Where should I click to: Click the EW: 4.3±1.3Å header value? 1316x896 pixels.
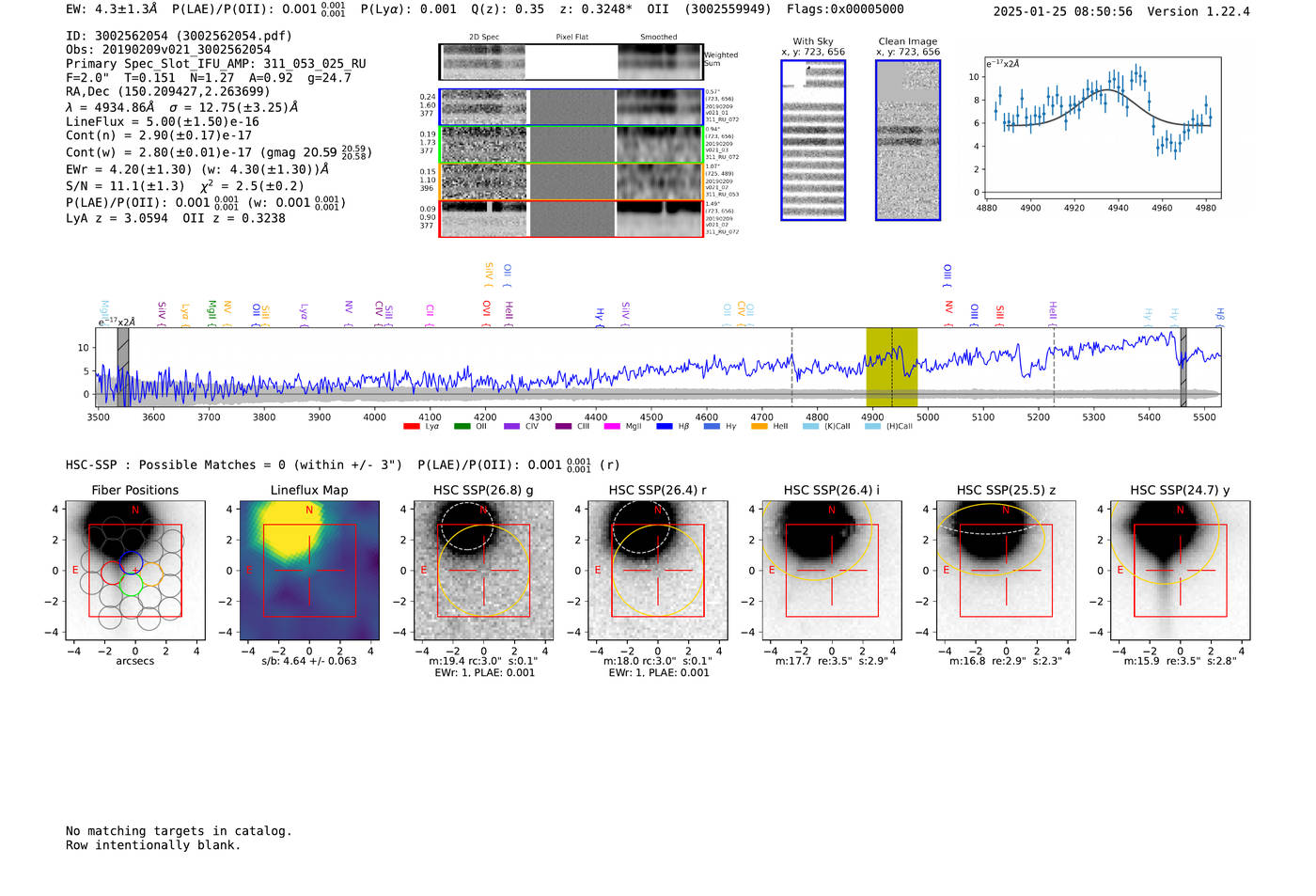112,9
